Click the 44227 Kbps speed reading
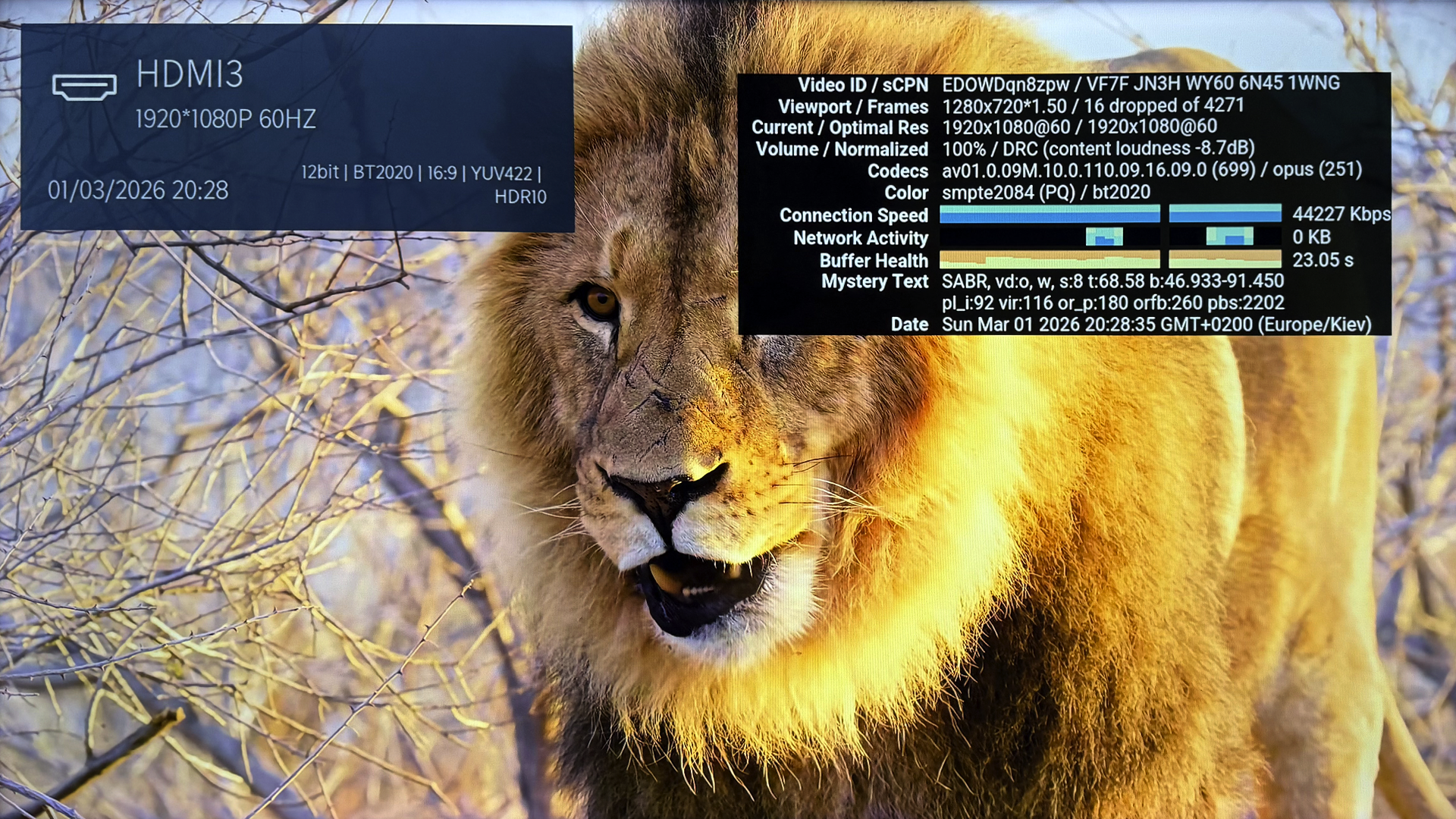 1341,215
